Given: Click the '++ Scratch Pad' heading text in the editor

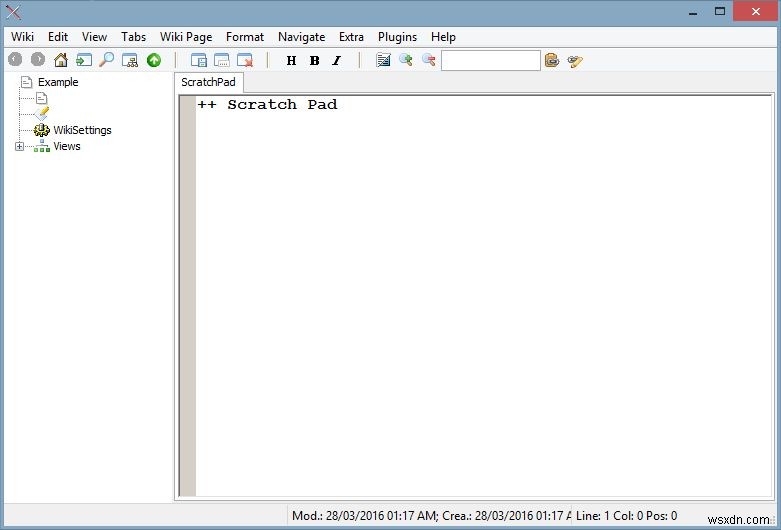Looking at the screenshot, I should click(267, 105).
